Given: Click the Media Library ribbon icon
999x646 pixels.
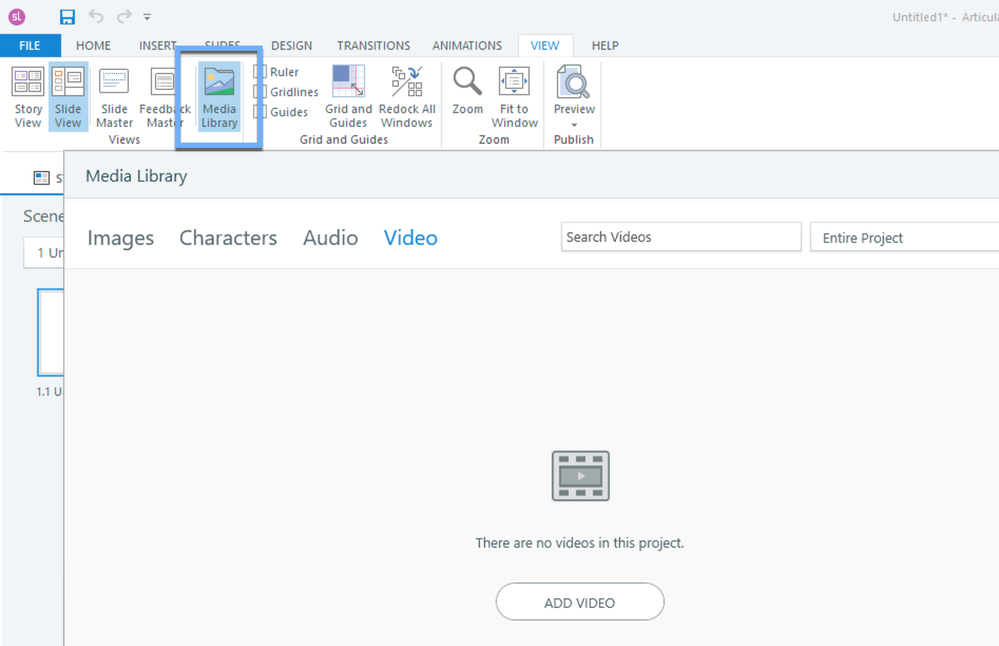Looking at the screenshot, I should [219, 97].
